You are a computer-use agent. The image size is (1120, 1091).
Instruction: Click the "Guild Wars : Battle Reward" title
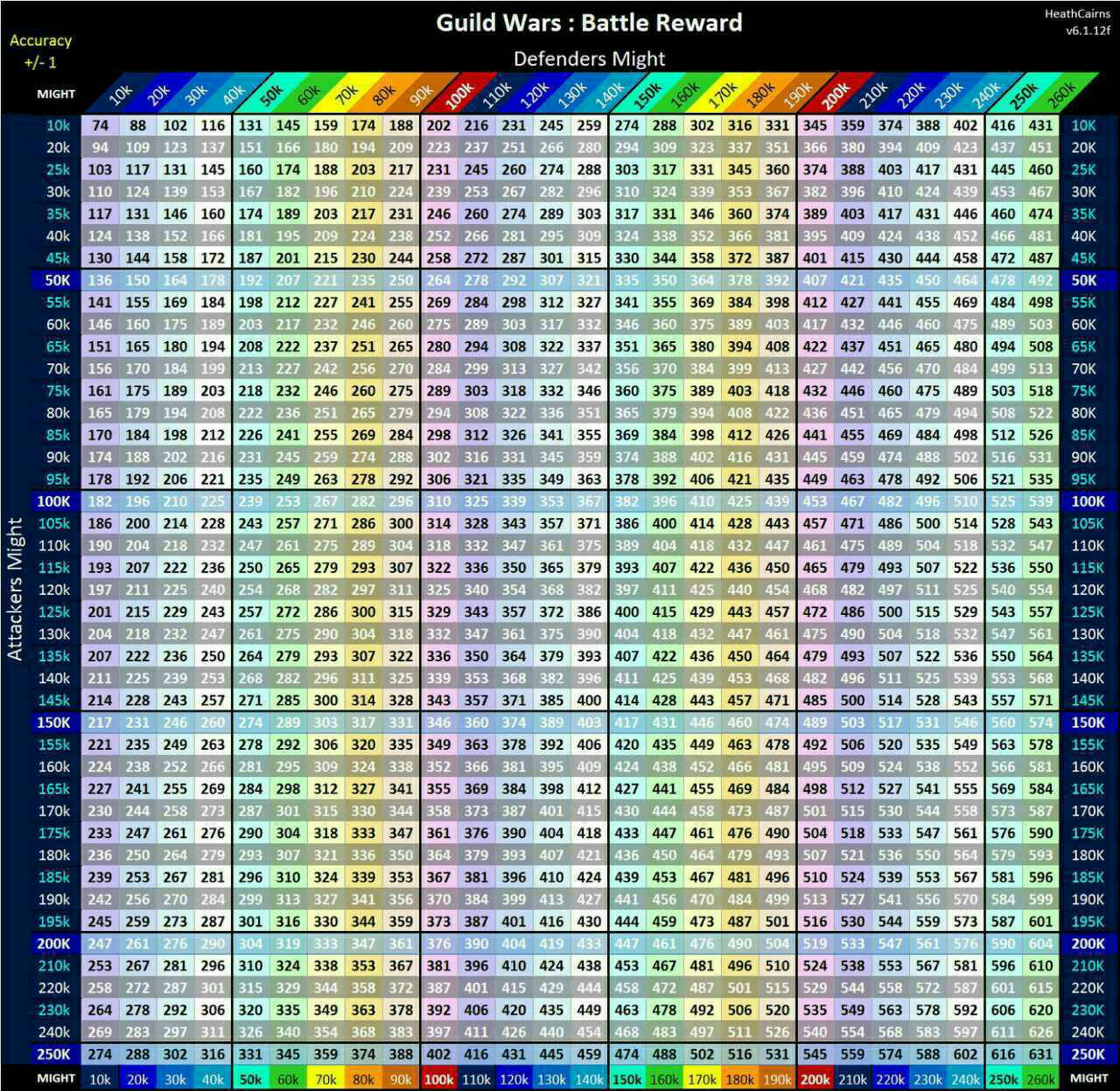(x=589, y=23)
